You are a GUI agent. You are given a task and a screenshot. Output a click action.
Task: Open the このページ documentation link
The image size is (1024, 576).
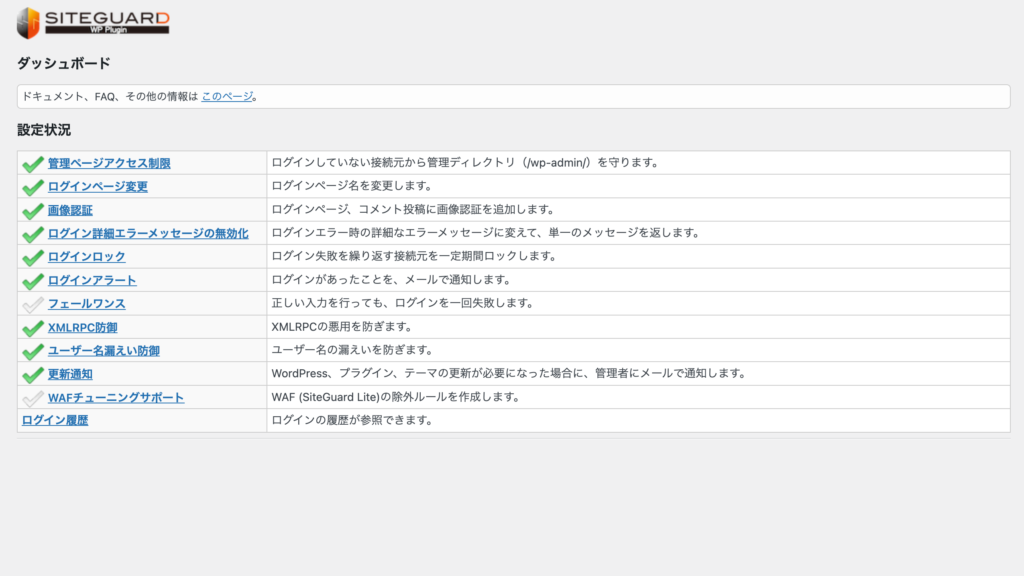click(x=227, y=97)
